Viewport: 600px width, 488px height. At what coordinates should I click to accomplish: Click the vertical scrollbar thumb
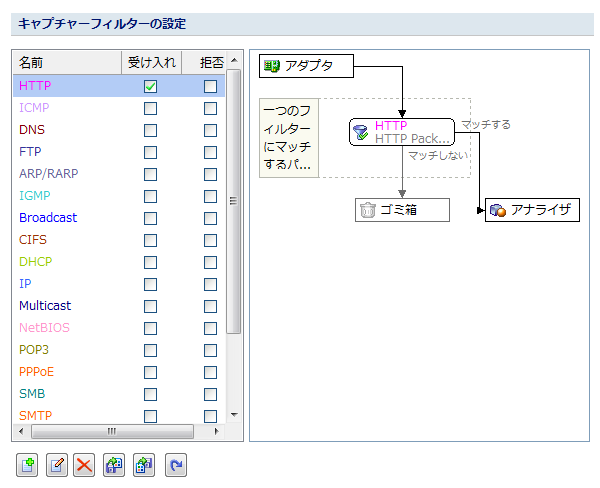tap(234, 200)
